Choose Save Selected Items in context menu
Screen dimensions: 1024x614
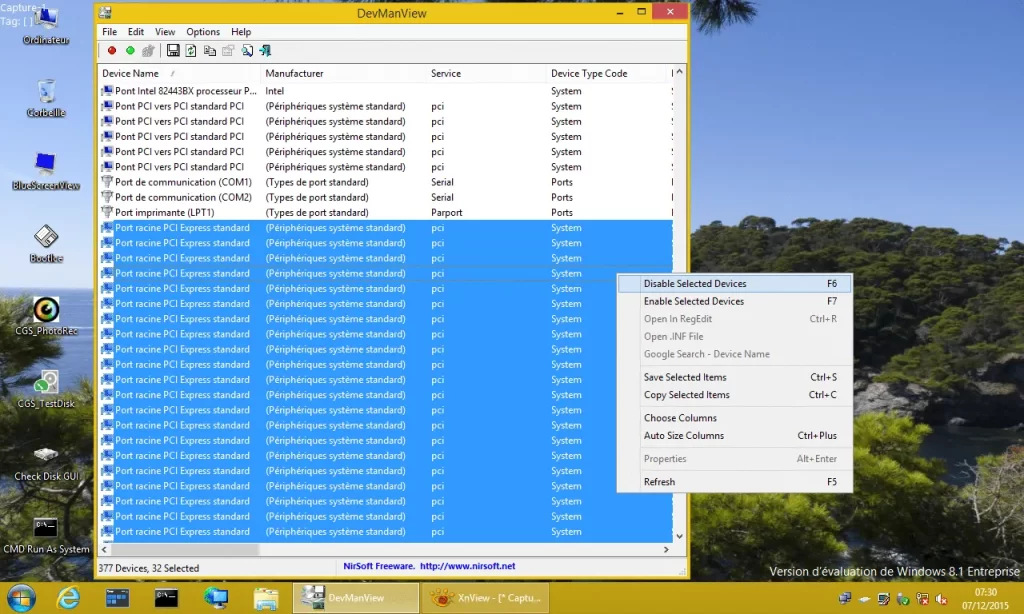point(735,377)
